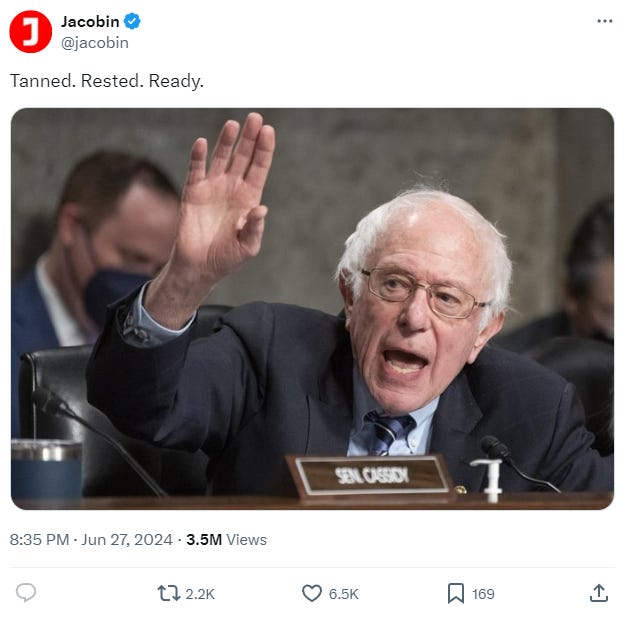Open the attached hearing photo
Image resolution: width=630 pixels, height=620 pixels.
tap(312, 309)
